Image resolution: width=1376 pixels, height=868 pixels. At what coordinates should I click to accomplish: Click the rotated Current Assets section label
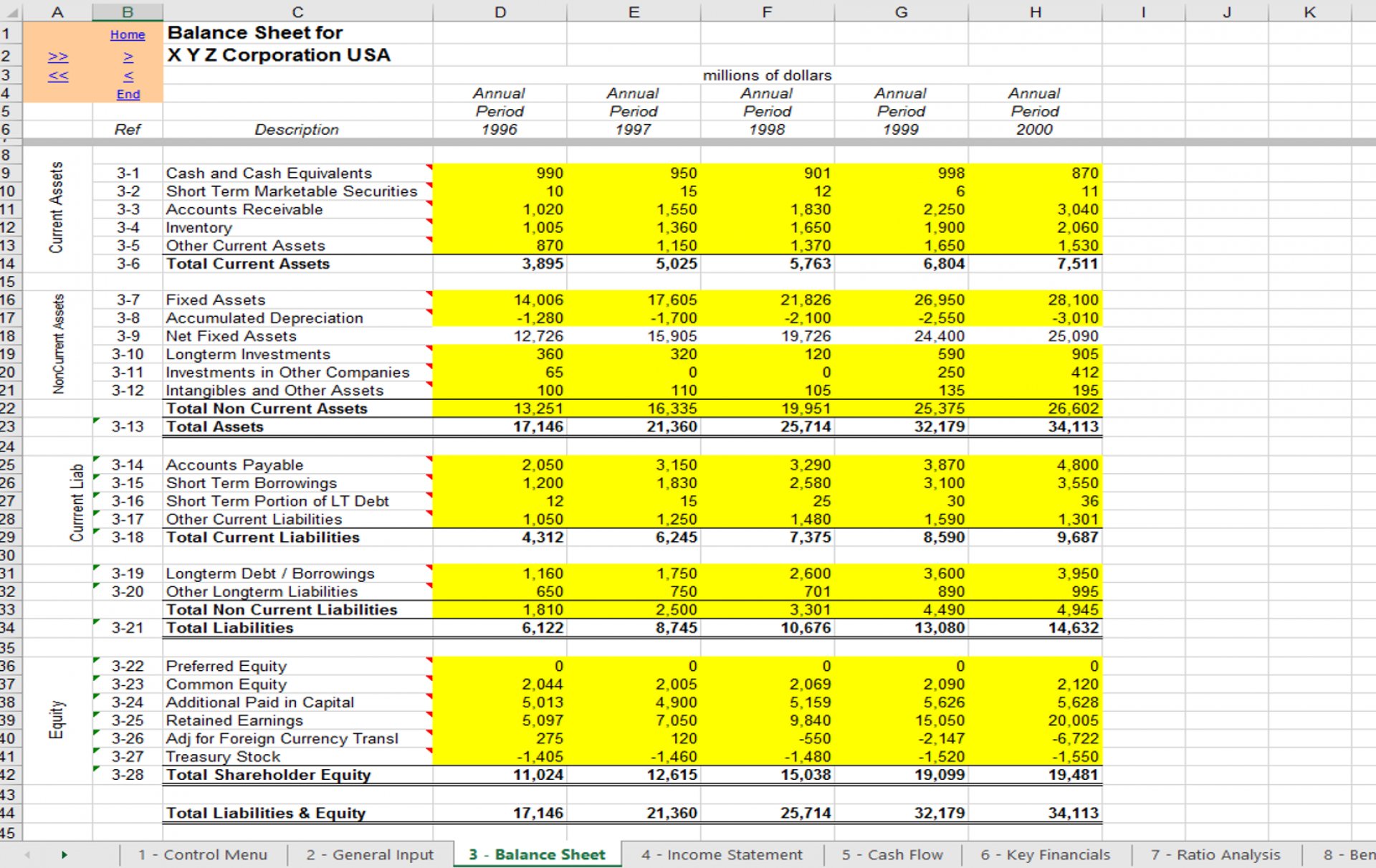pos(57,208)
